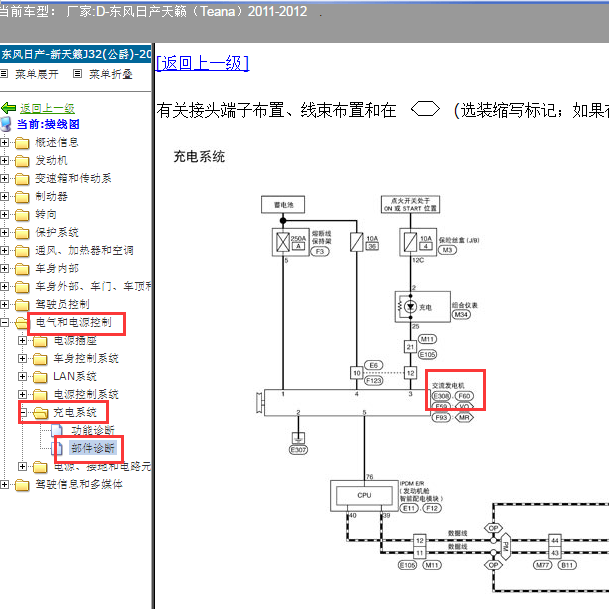Expand the 保护系统 tree node

pyautogui.click(x=4, y=232)
